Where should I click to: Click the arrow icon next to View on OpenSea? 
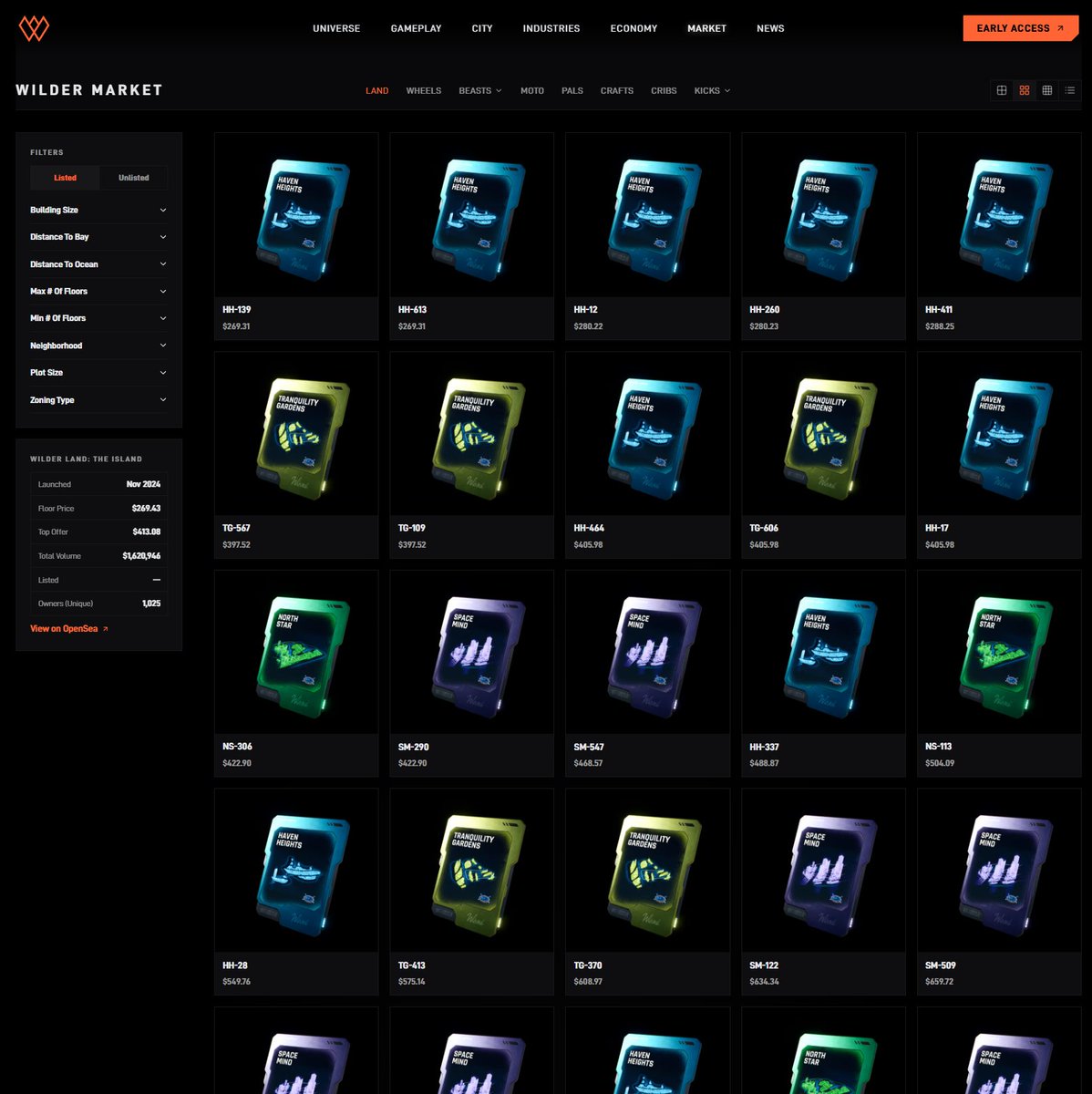(106, 629)
